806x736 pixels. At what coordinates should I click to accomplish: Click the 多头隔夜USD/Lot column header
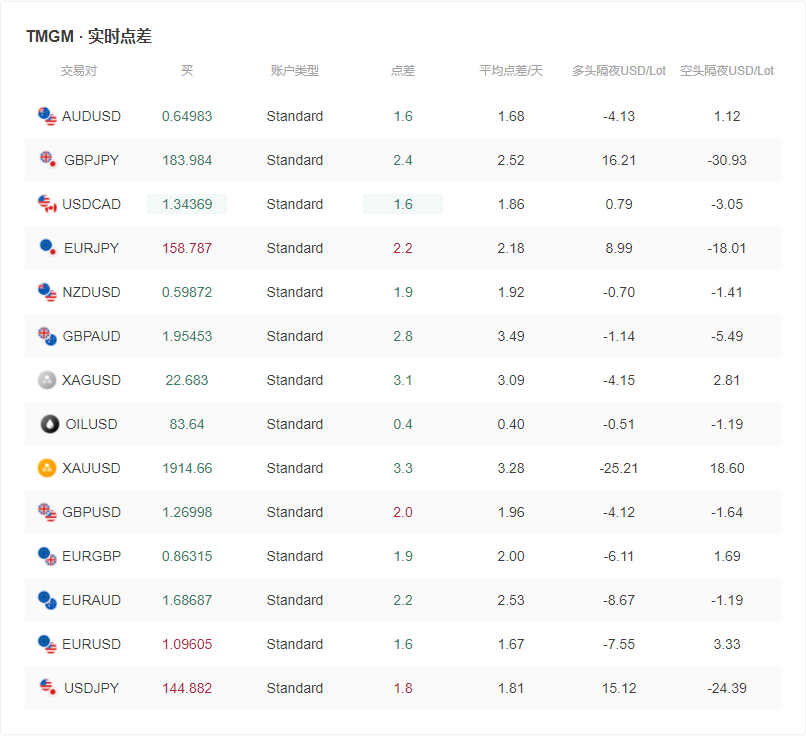point(619,71)
